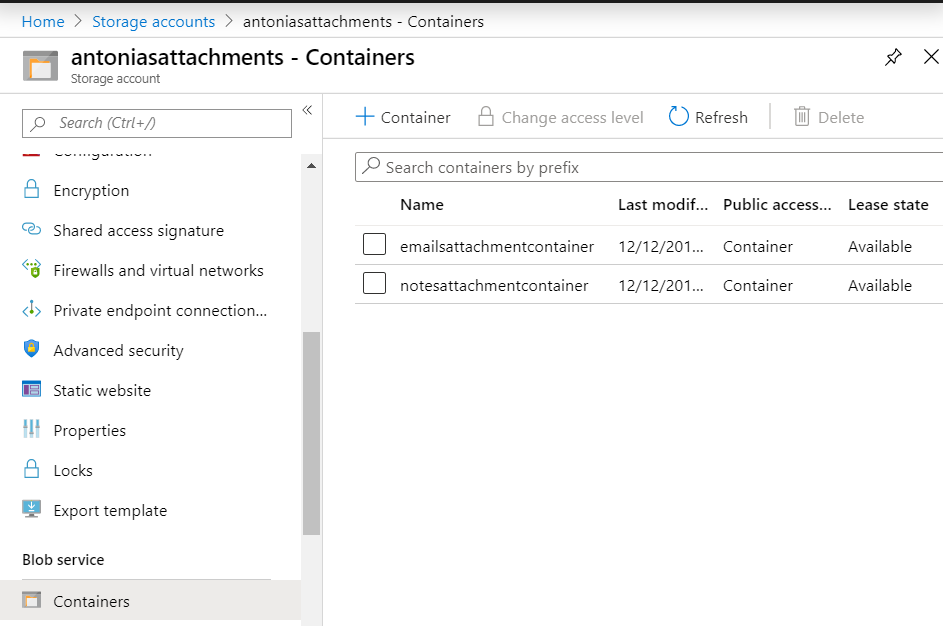Click the Delete trash can icon
Viewport: 943px width, 626px height.
point(802,116)
